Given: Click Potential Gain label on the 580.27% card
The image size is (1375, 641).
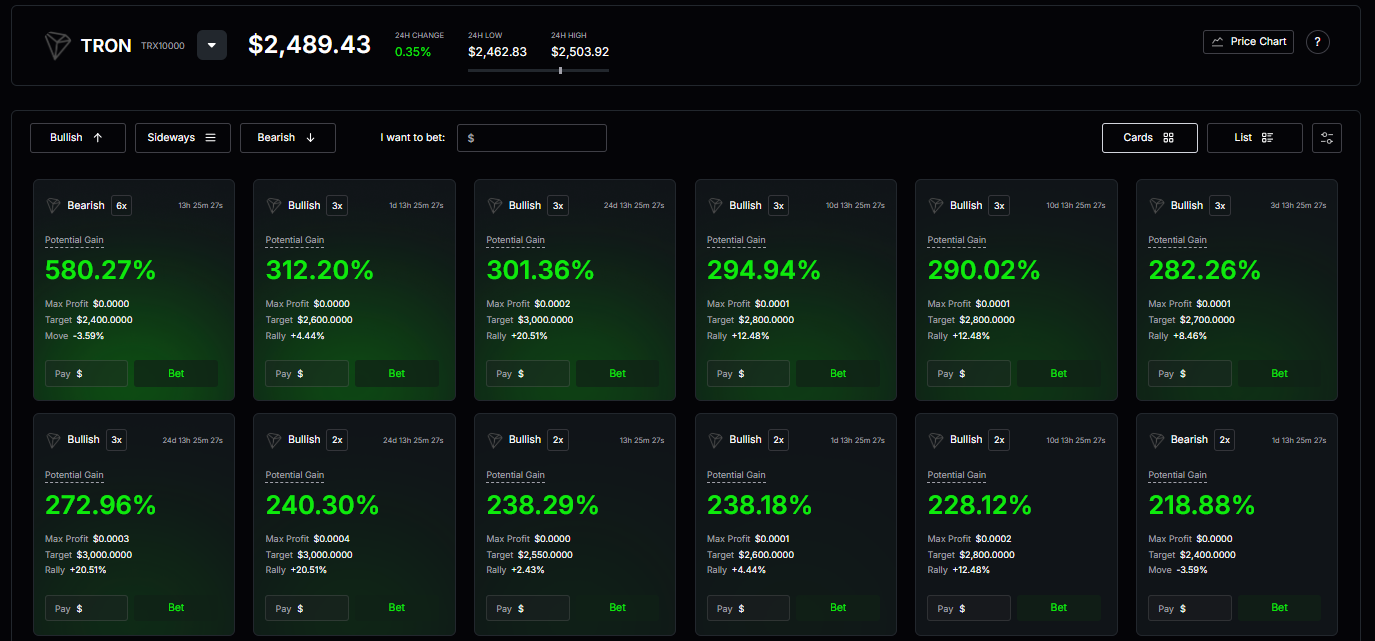Looking at the screenshot, I should point(74,240).
